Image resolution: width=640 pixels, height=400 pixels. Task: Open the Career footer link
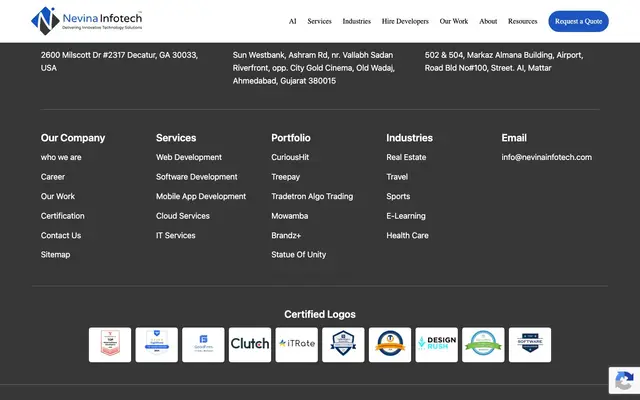coord(53,177)
